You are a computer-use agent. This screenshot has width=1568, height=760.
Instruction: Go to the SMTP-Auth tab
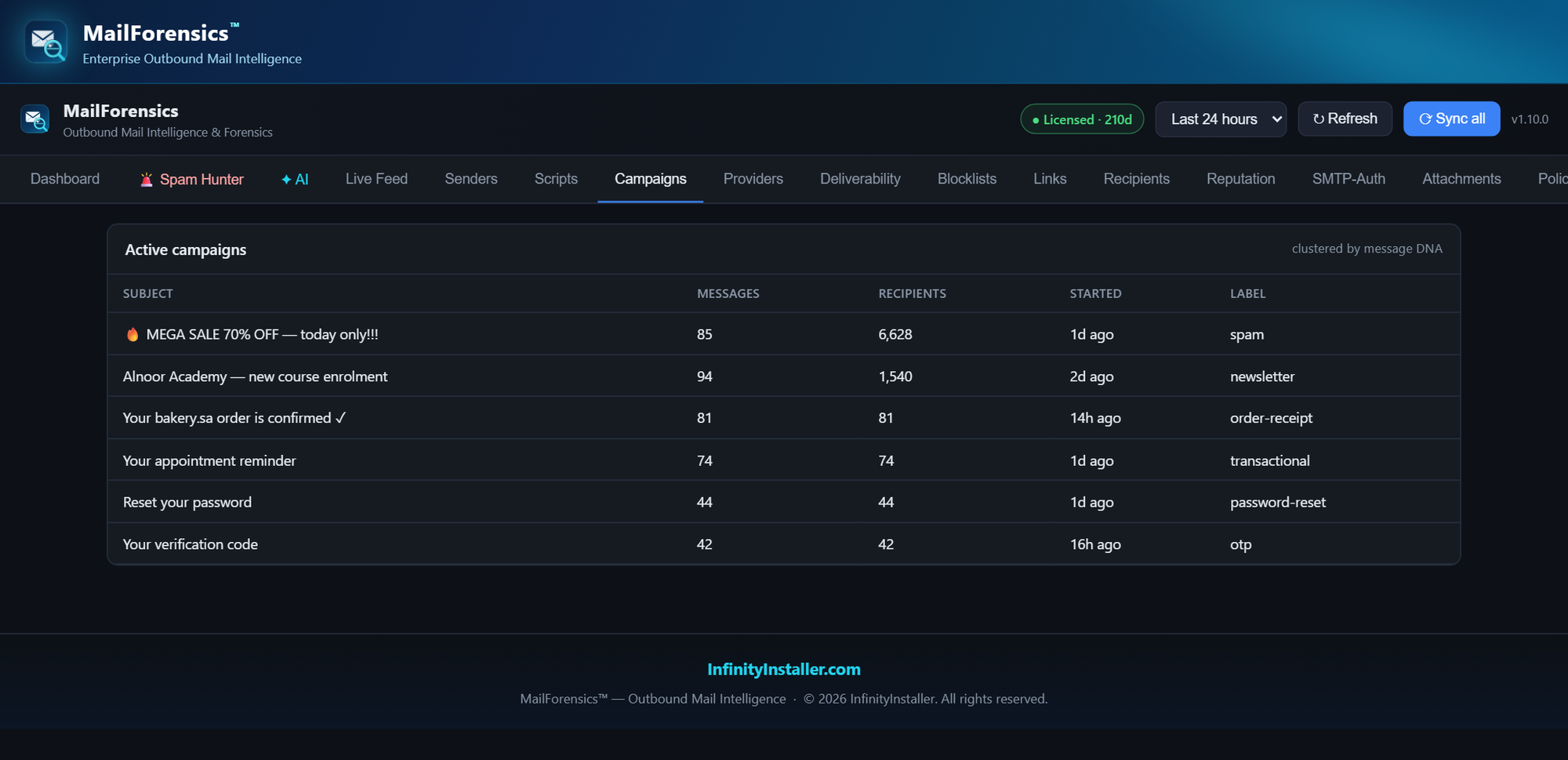pos(1348,179)
